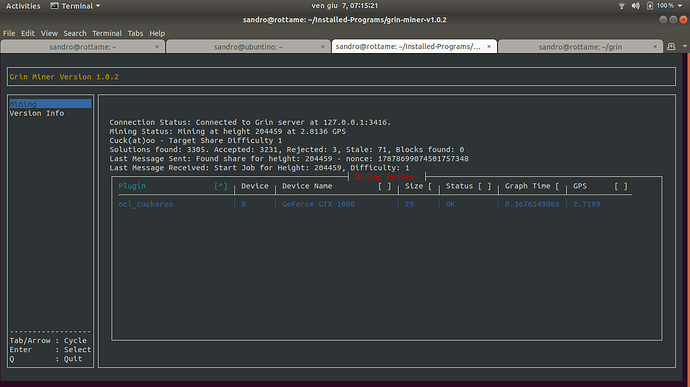The height and width of the screenshot is (387, 690).
Task: Click the Status column header
Action: pyautogui.click(x=459, y=186)
